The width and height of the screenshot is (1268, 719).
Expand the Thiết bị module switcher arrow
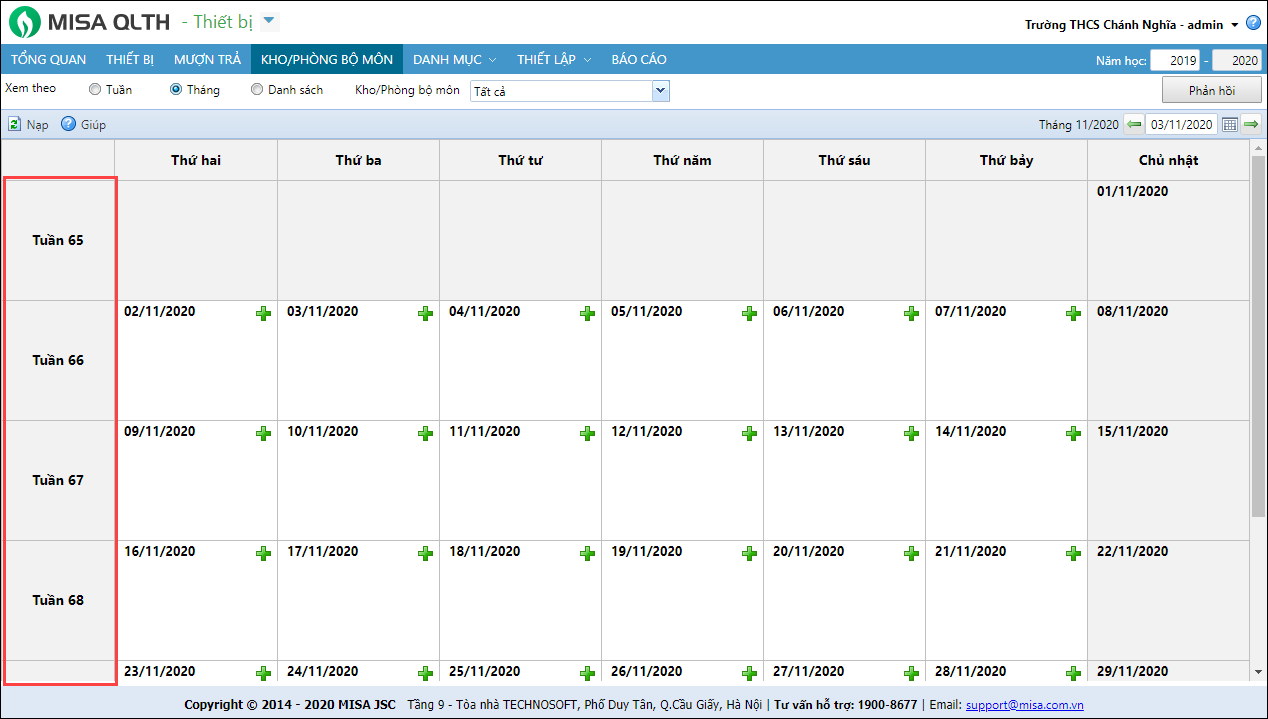[269, 21]
